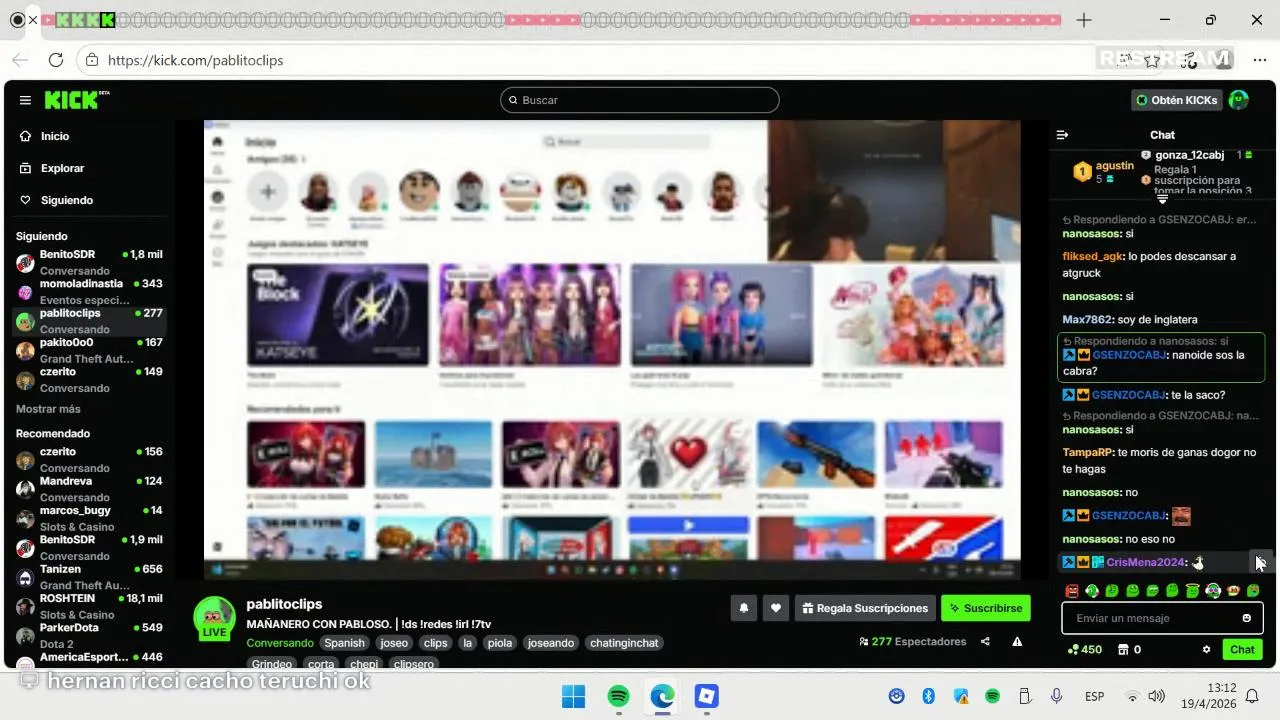The height and width of the screenshot is (720, 1280).
Task: Open pablitoclips live avatar
Action: pyautogui.click(x=214, y=618)
